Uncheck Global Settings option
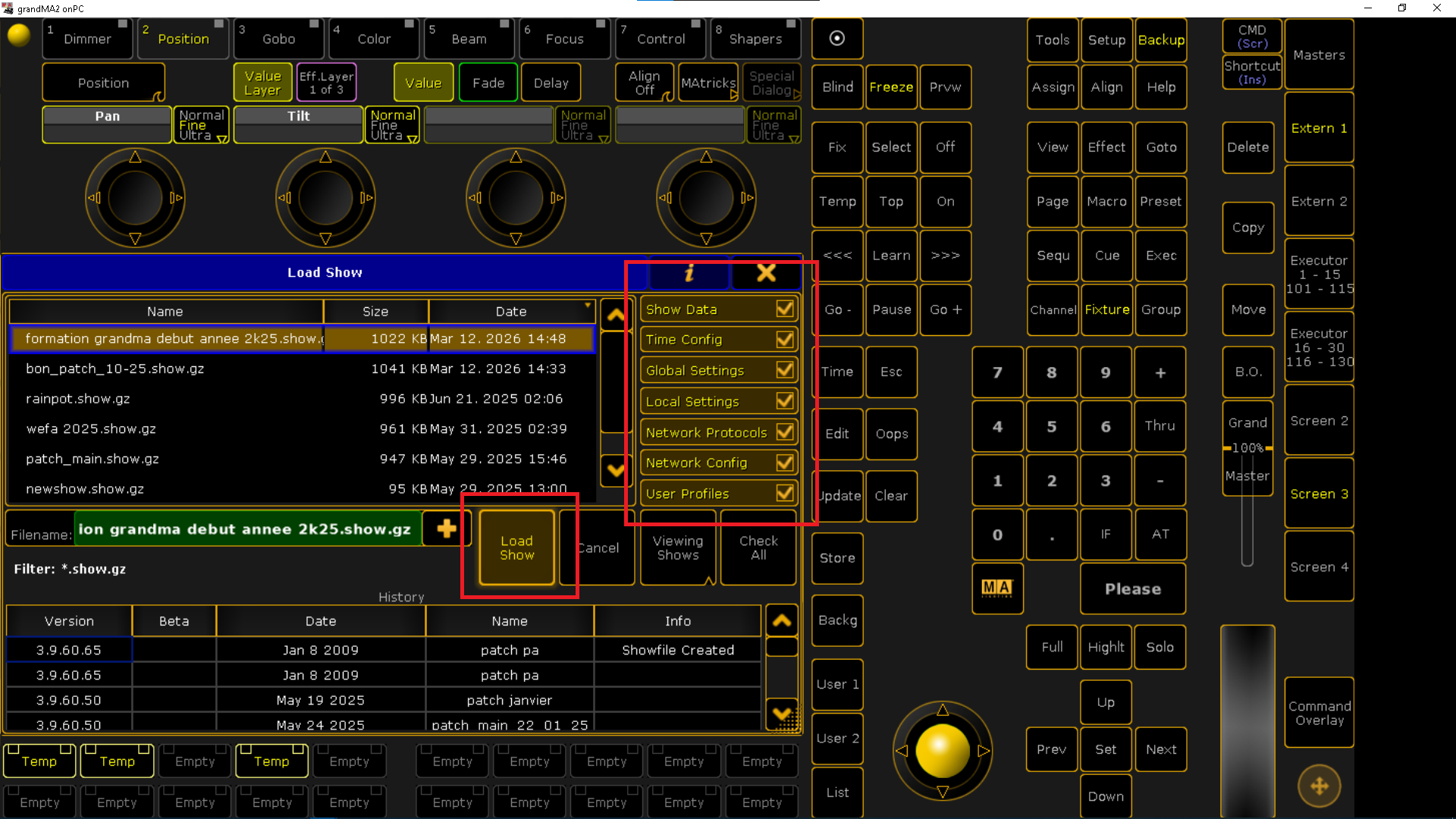The width and height of the screenshot is (1456, 819). click(785, 370)
